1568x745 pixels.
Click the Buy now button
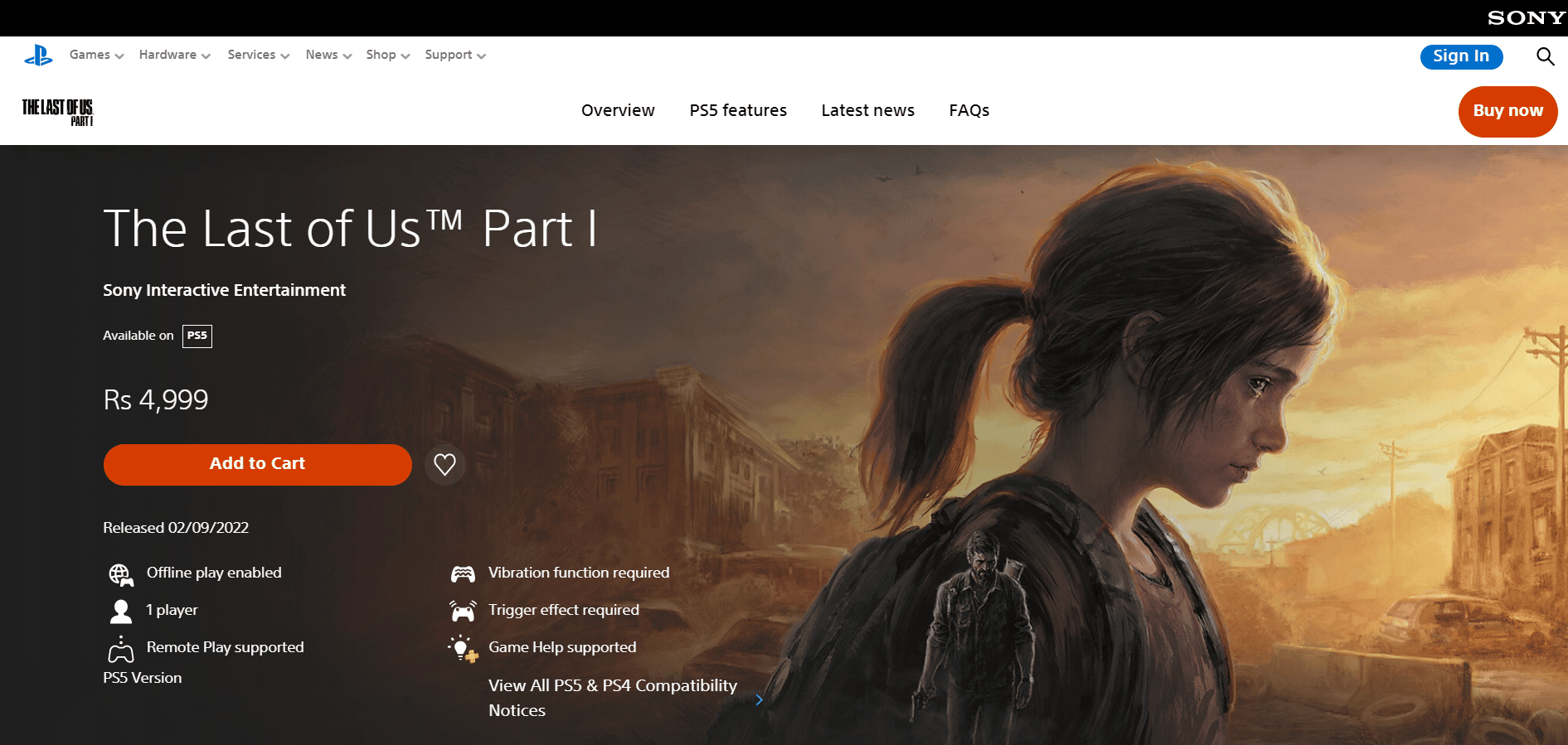tap(1507, 111)
